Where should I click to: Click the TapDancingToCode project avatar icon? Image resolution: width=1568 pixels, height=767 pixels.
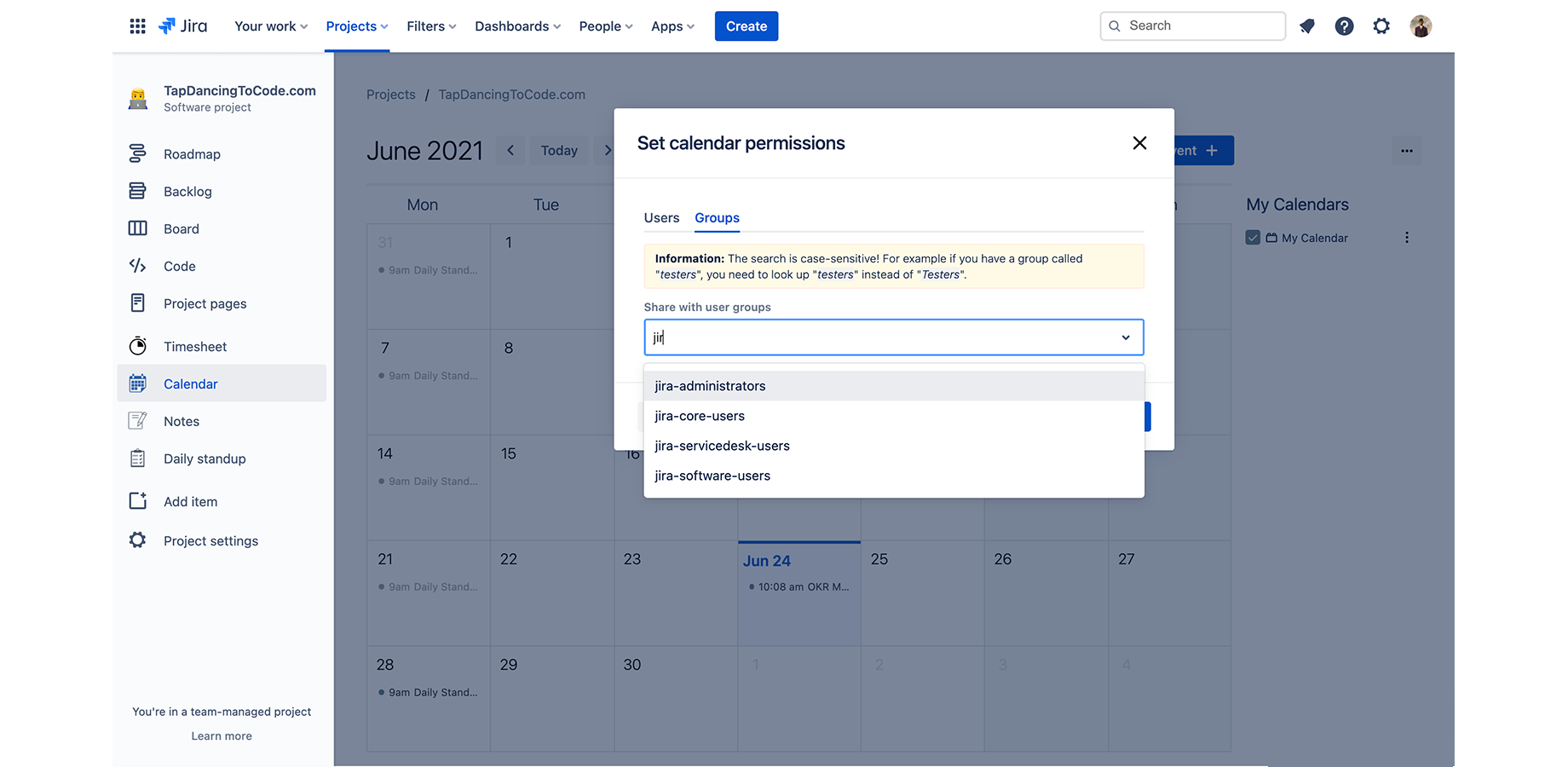pyautogui.click(x=138, y=99)
